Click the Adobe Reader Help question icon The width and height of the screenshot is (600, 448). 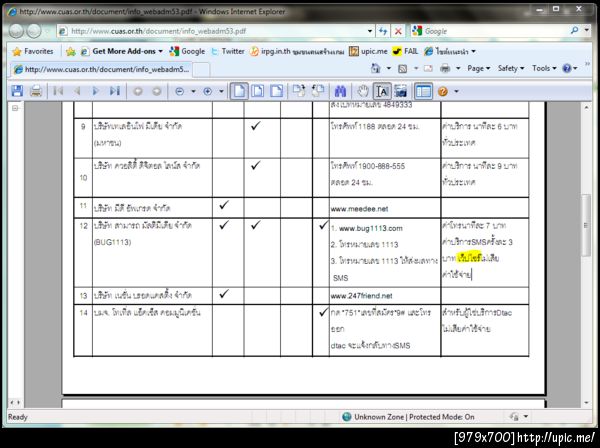tap(443, 91)
